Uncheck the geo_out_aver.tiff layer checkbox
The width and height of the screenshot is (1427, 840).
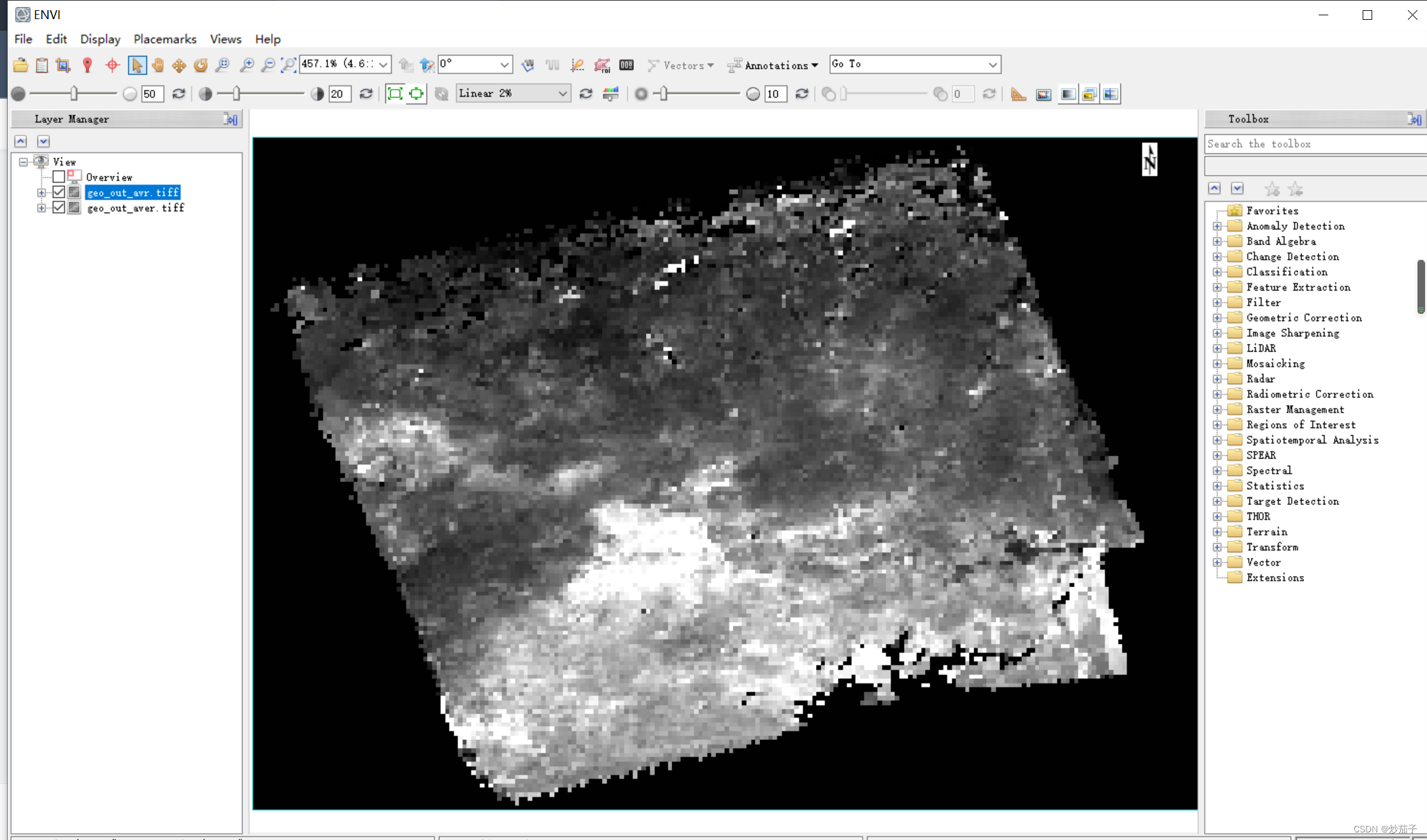[x=59, y=207]
